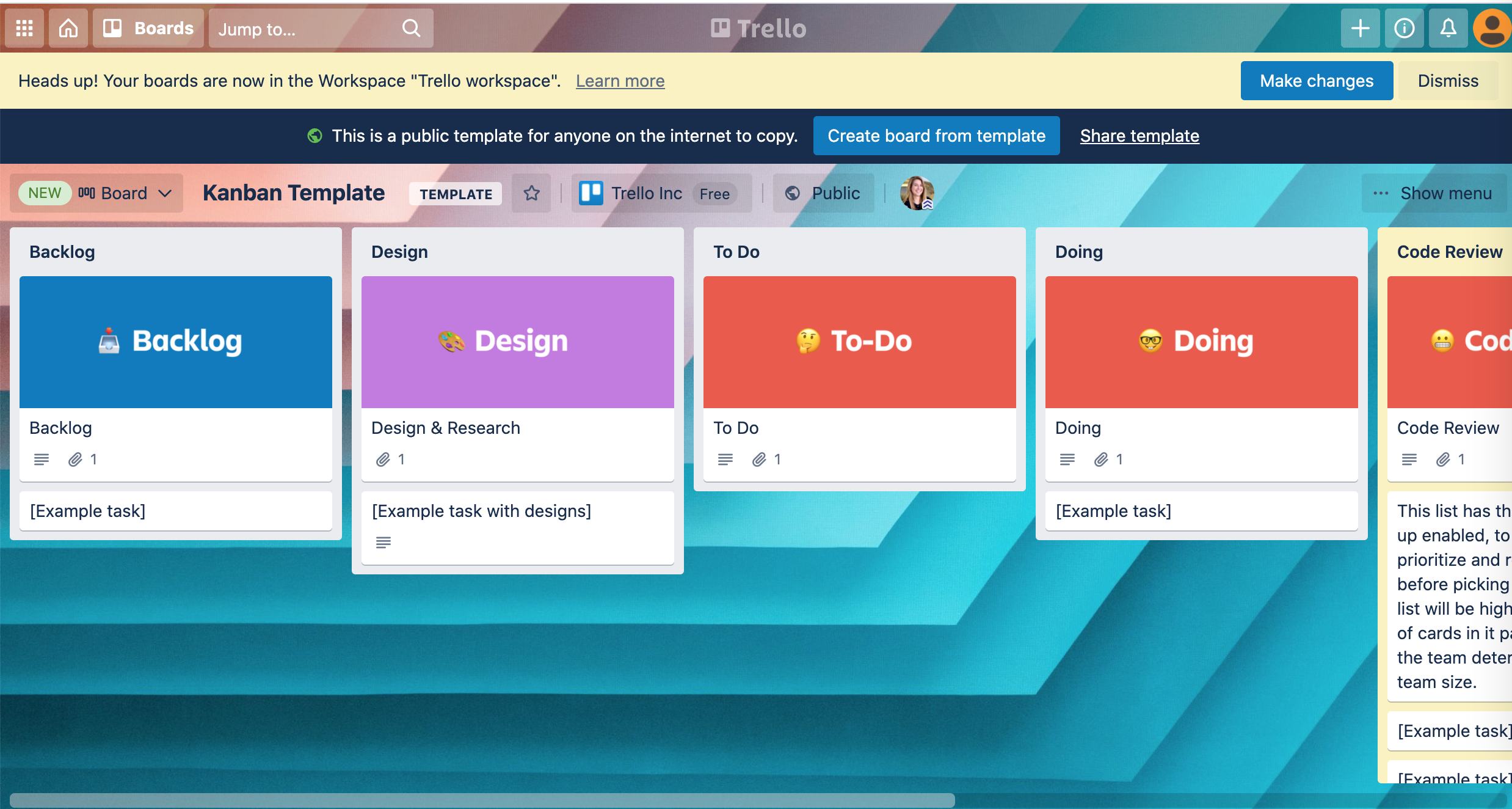Viewport: 1512px width, 809px height.
Task: Click Create board from template
Action: (936, 136)
